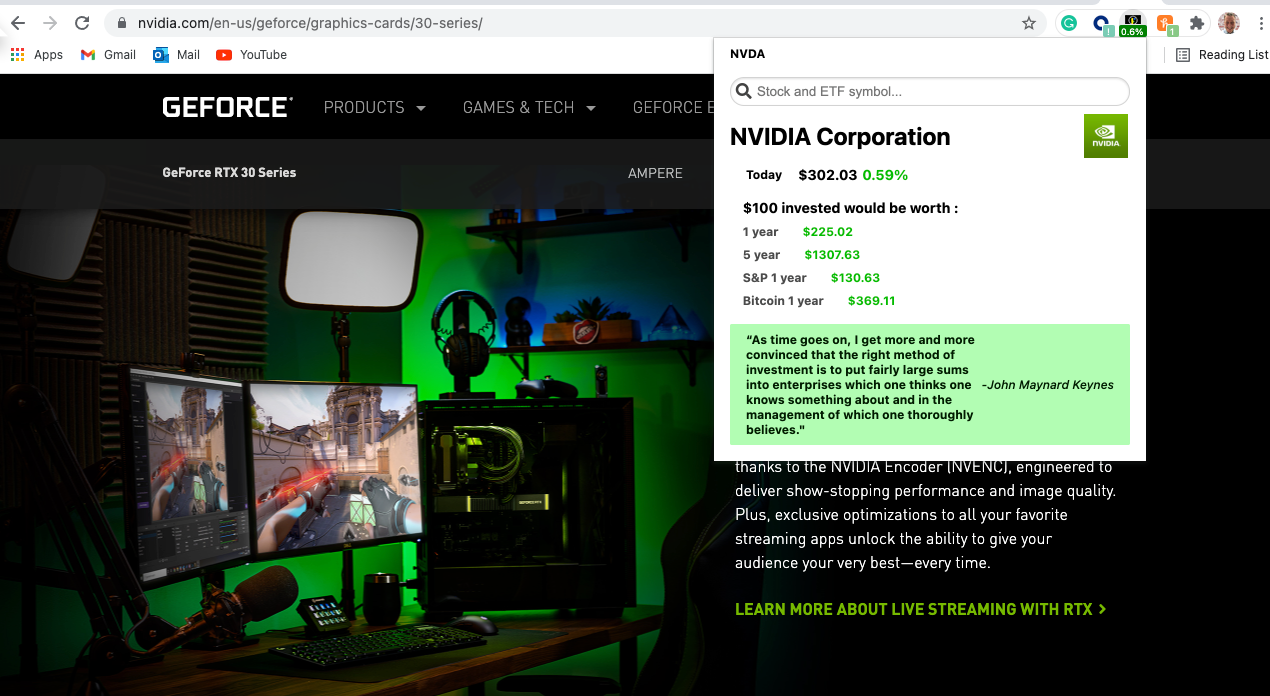Screen dimensions: 1270x696
Task: Click the stock and ETF symbol search box
Action: pyautogui.click(x=930, y=91)
